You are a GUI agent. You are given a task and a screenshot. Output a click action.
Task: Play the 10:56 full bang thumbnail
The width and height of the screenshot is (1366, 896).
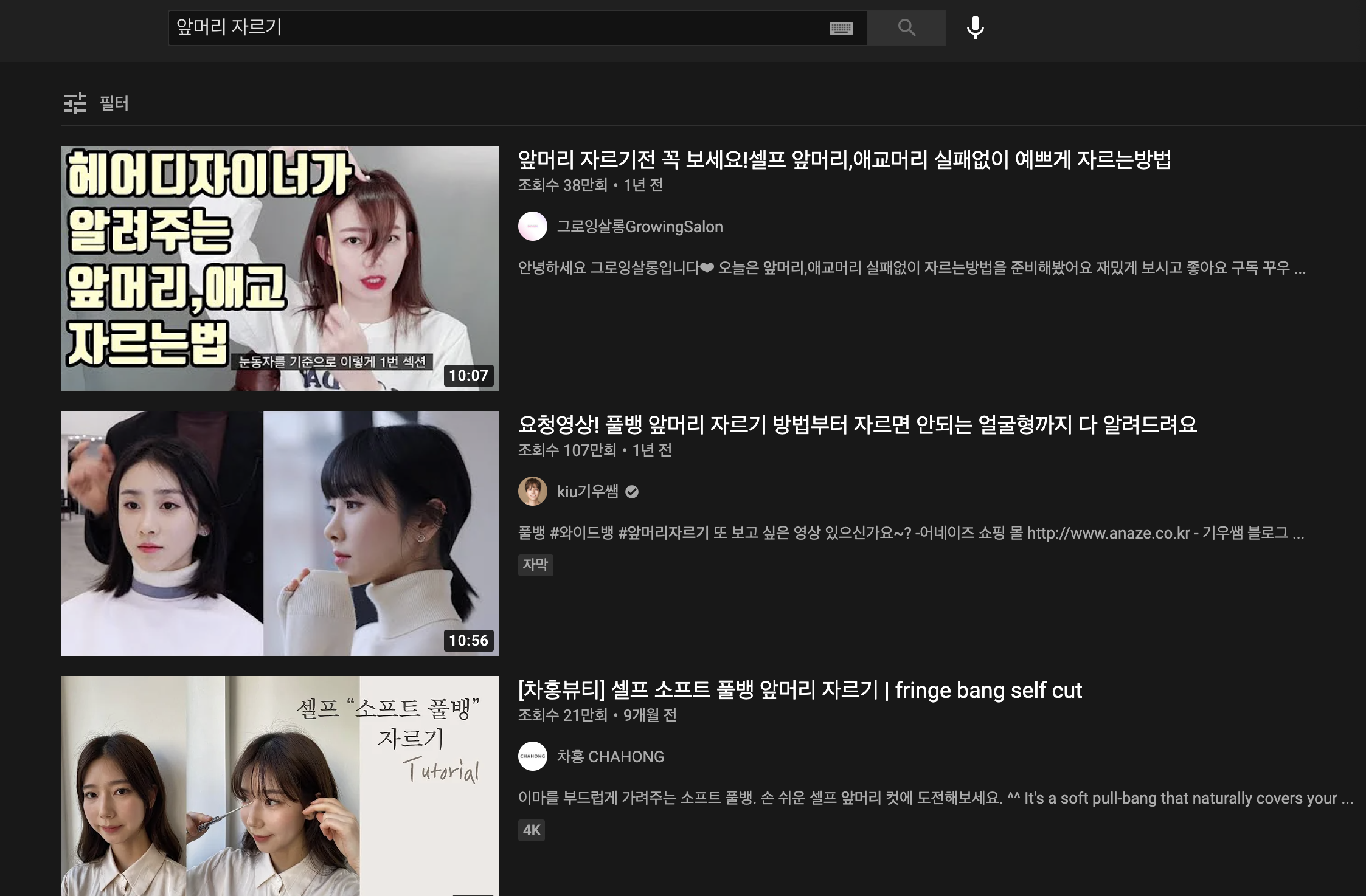(x=279, y=533)
